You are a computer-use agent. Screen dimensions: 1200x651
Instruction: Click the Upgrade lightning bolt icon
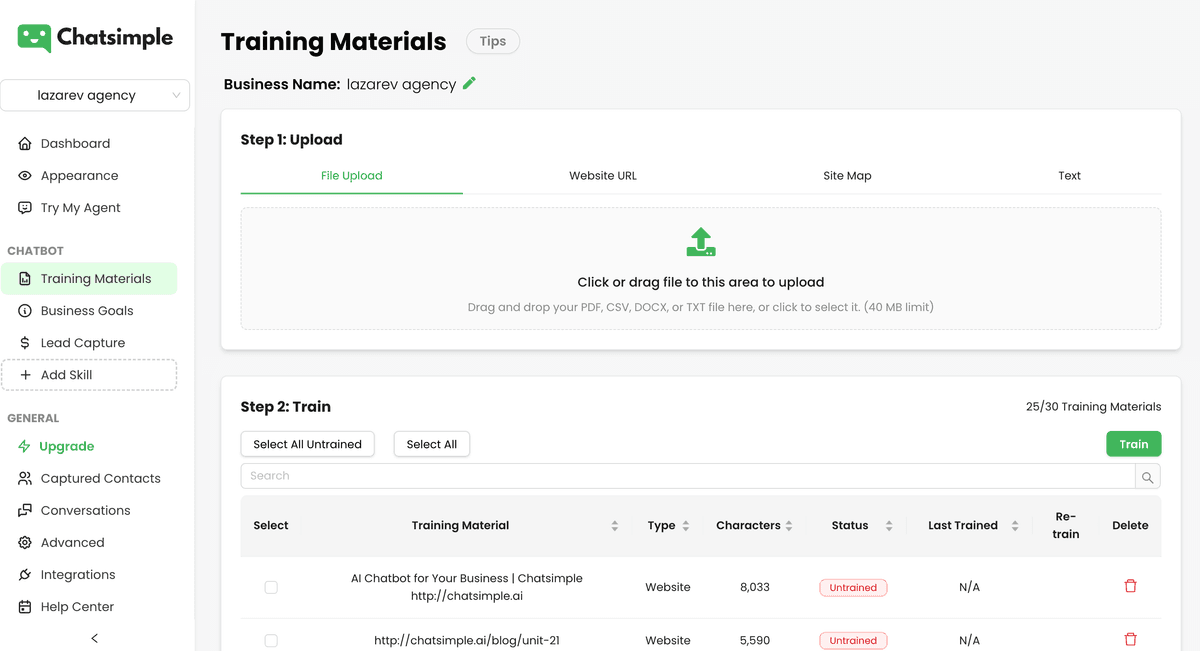[x=23, y=446]
